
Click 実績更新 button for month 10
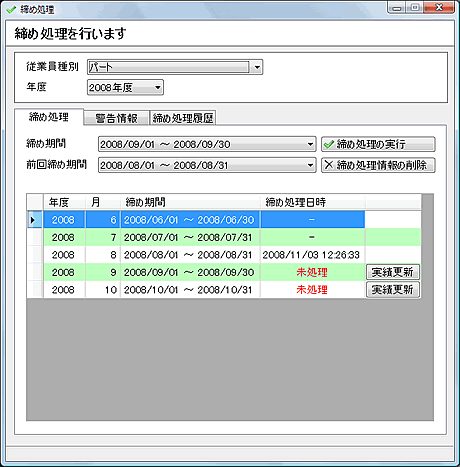393,290
